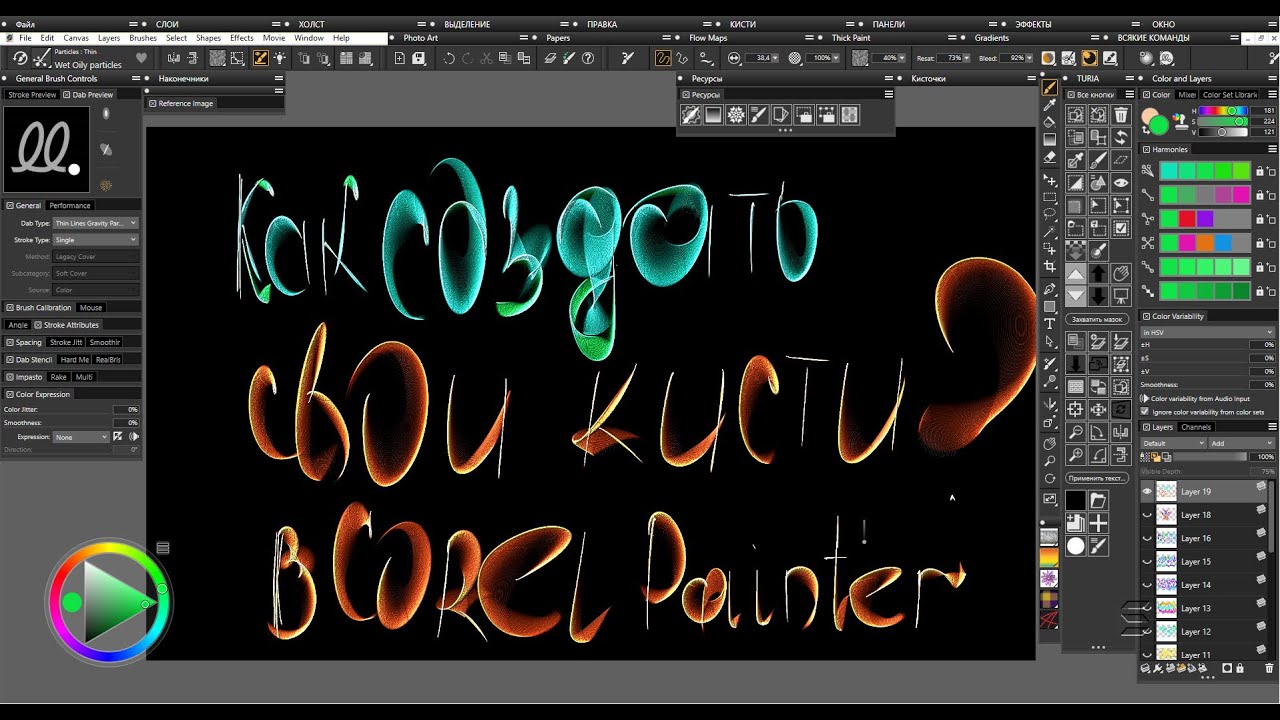1280x720 pixels.
Task: Toggle visibility of Layer 14
Action: [1147, 585]
